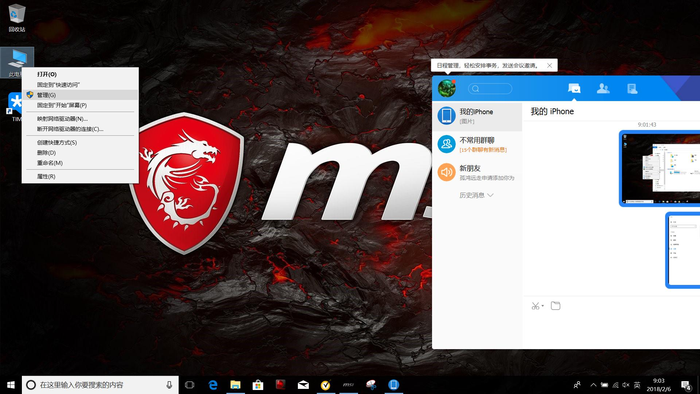The image size is (700, 394).
Task: Switch to the TIM documents tab
Action: tap(632, 88)
